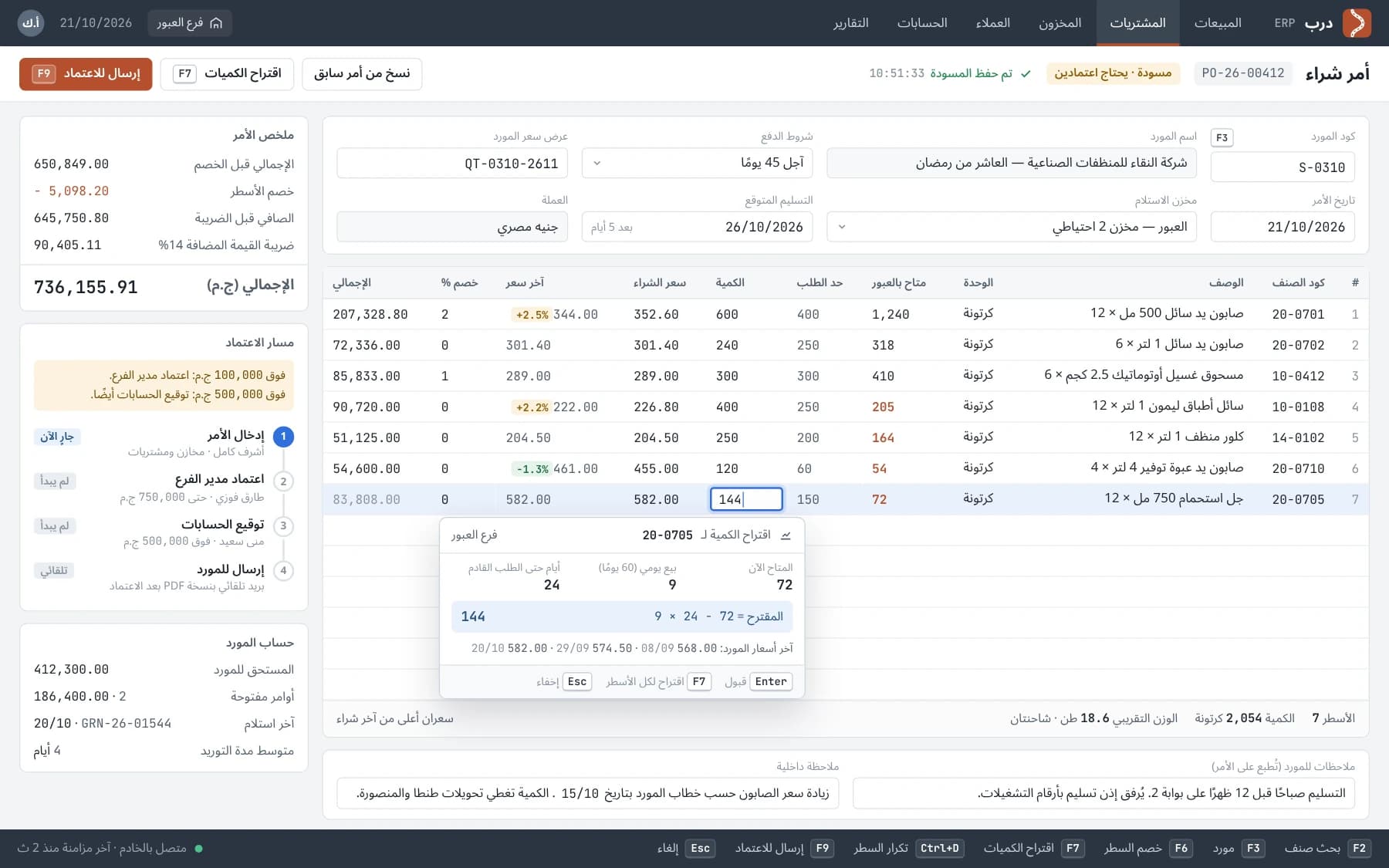The height and width of the screenshot is (868, 1389).
Task: Click footer F6 خصم السطر shortcut
Action: pos(1148,849)
